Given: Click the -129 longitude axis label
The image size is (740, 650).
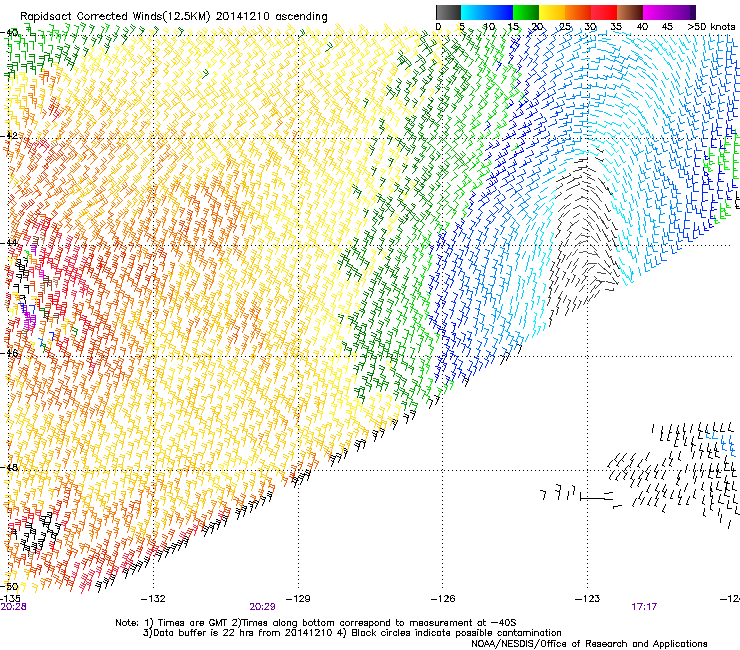Looking at the screenshot, I should pos(298,599).
